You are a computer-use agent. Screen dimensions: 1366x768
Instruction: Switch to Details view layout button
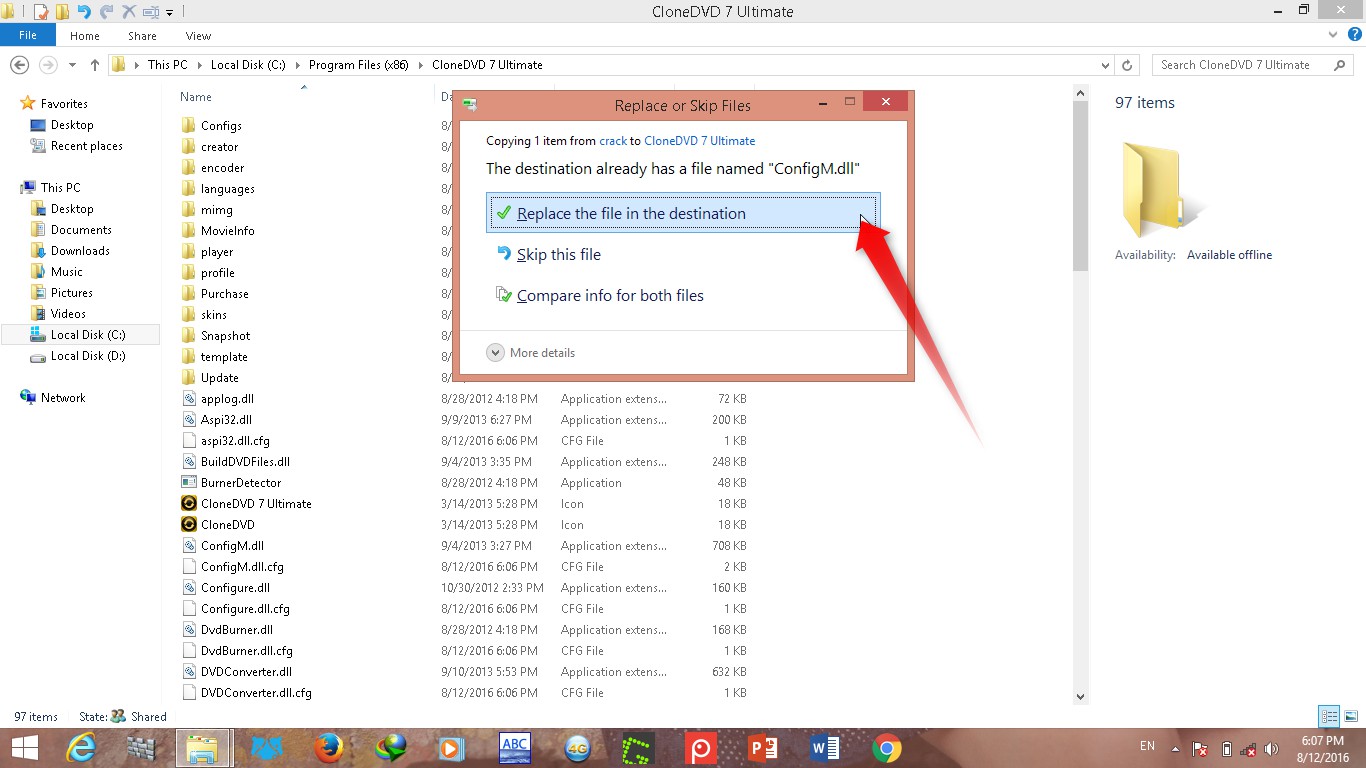click(x=1329, y=716)
